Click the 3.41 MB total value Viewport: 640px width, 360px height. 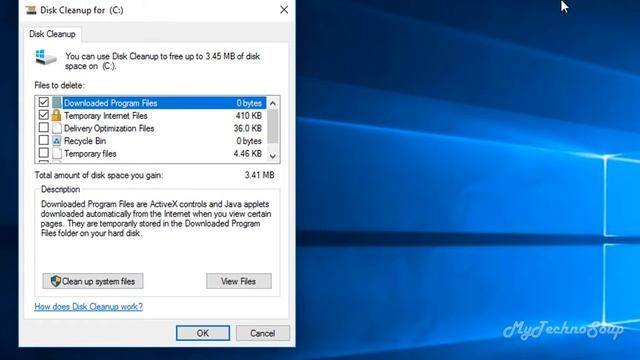(x=260, y=175)
